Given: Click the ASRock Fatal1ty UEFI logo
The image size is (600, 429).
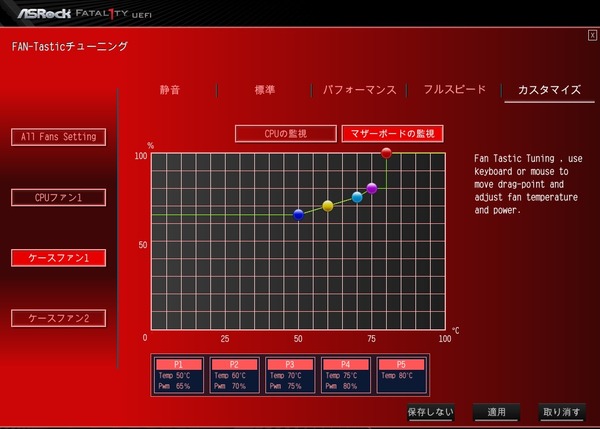Looking at the screenshot, I should point(84,14).
